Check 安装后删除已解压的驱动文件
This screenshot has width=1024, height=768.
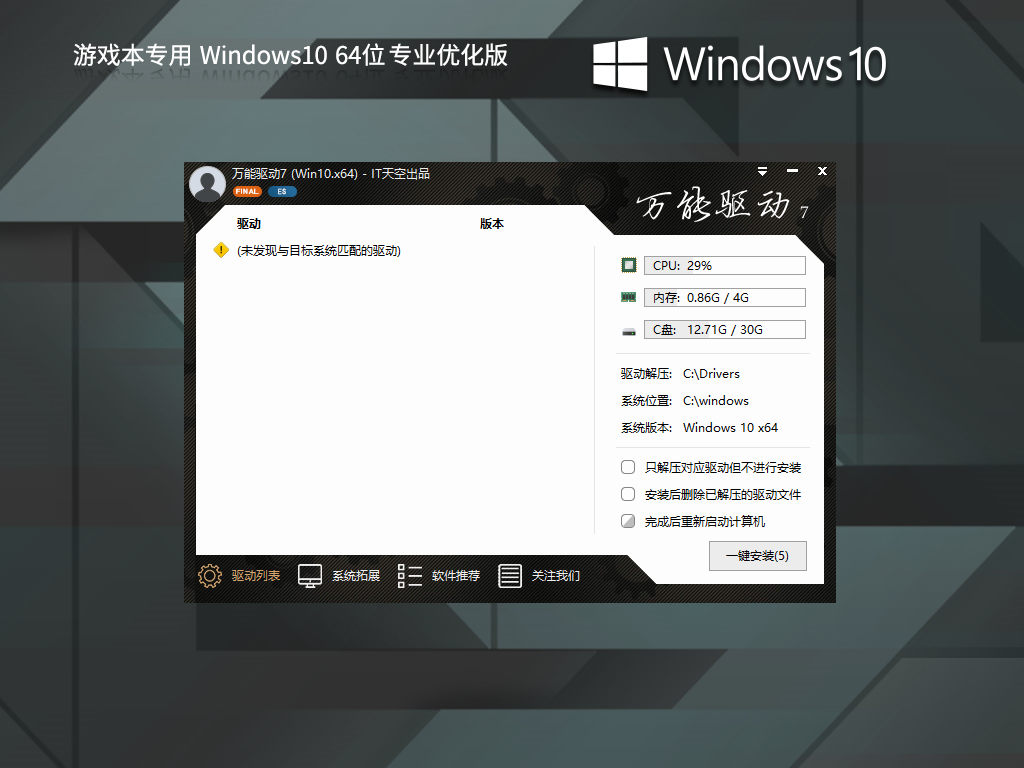[x=628, y=493]
